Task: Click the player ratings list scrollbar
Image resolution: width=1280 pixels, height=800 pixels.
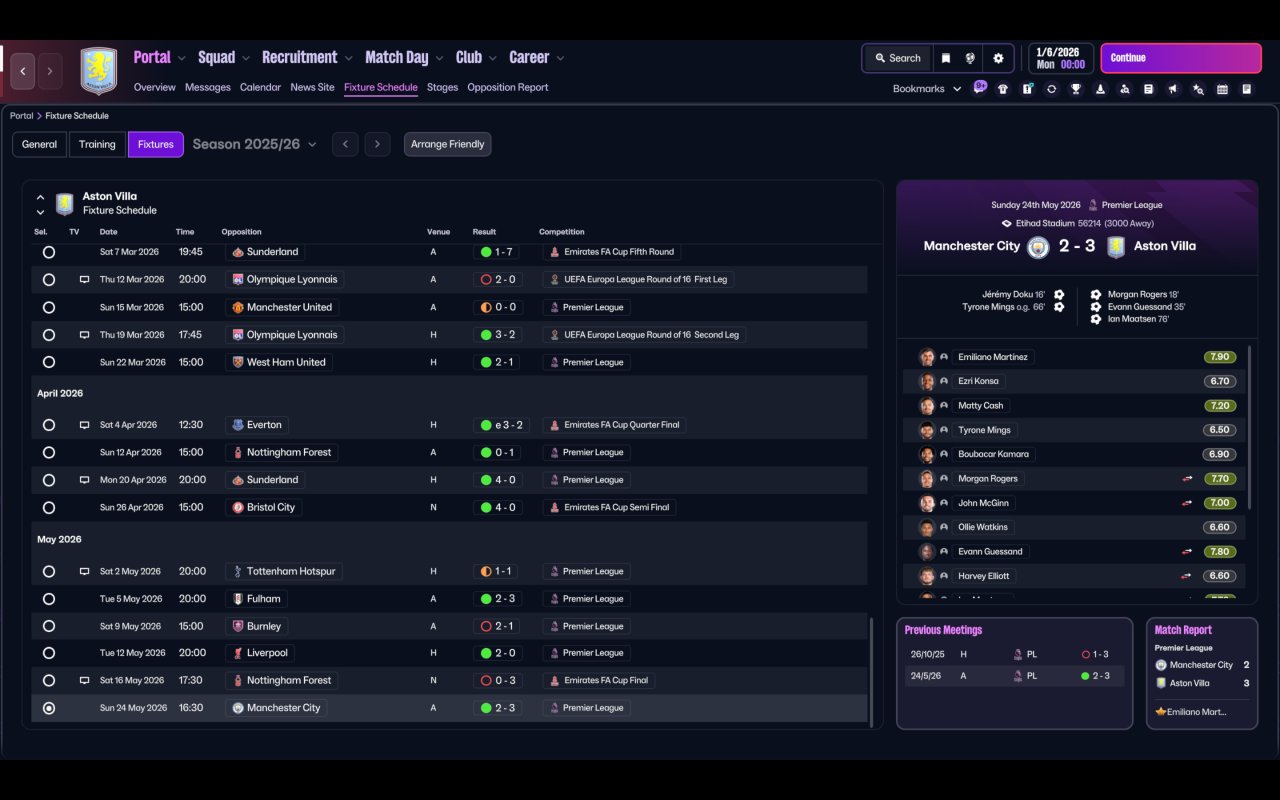Action: pos(1250,427)
